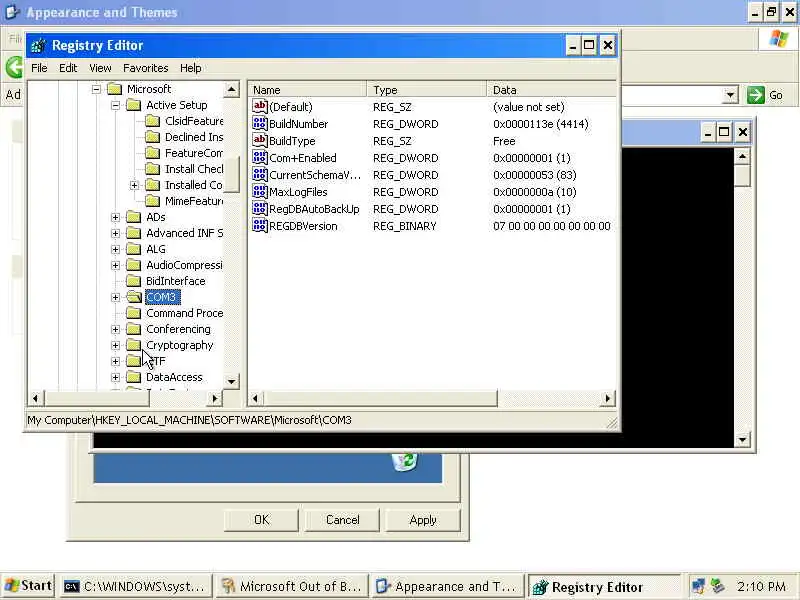Click the Free data value
The width and height of the screenshot is (800, 600).
tap(504, 141)
